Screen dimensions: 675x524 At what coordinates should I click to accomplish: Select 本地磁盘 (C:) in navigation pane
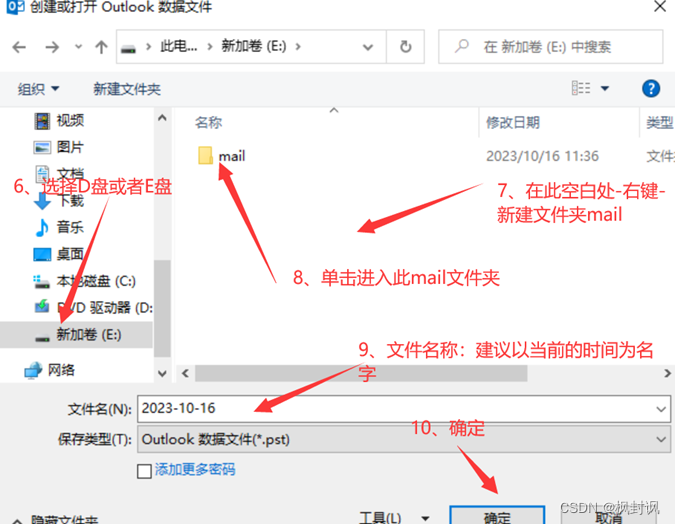(x=96, y=281)
